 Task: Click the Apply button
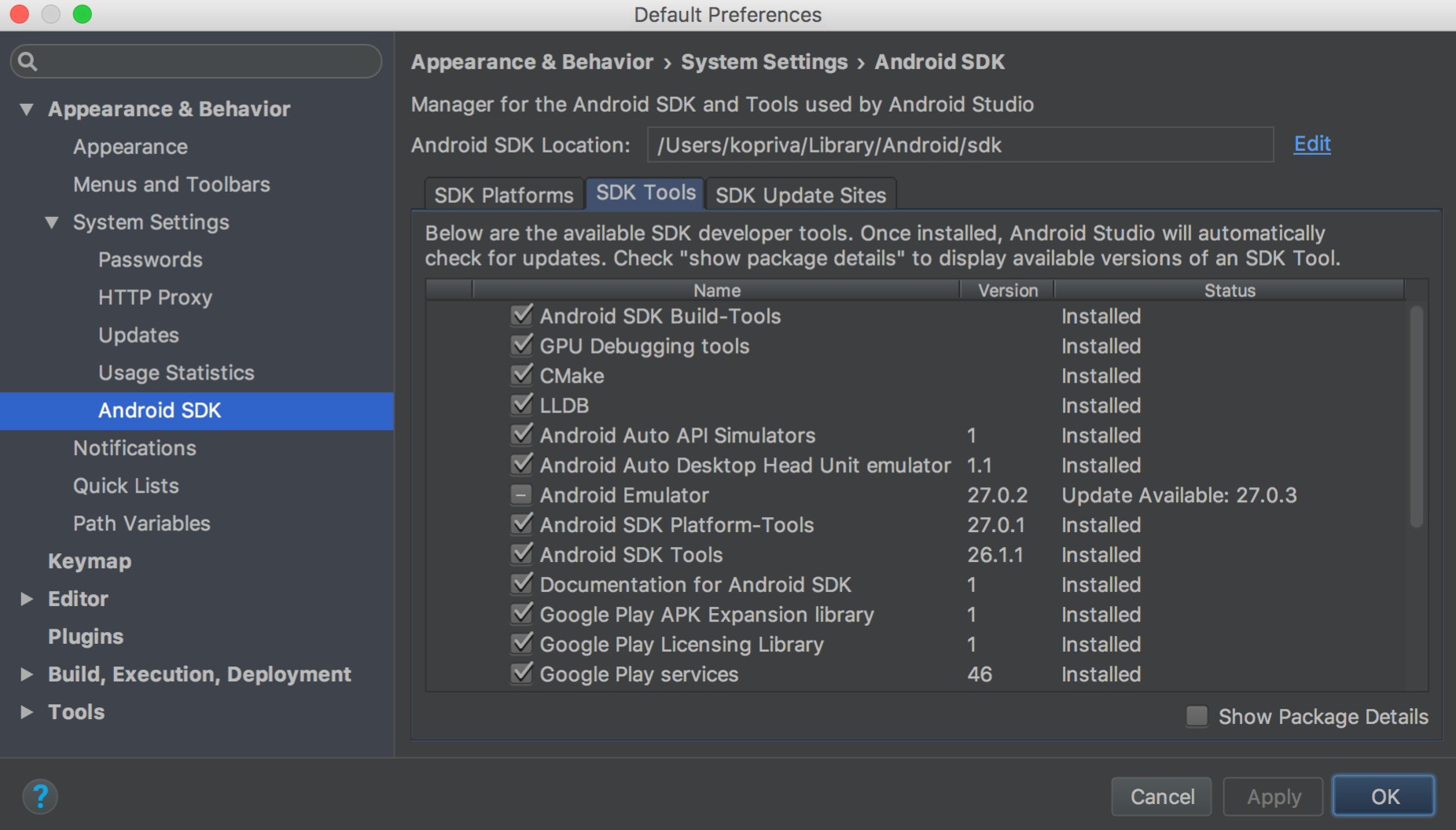pos(1272,795)
